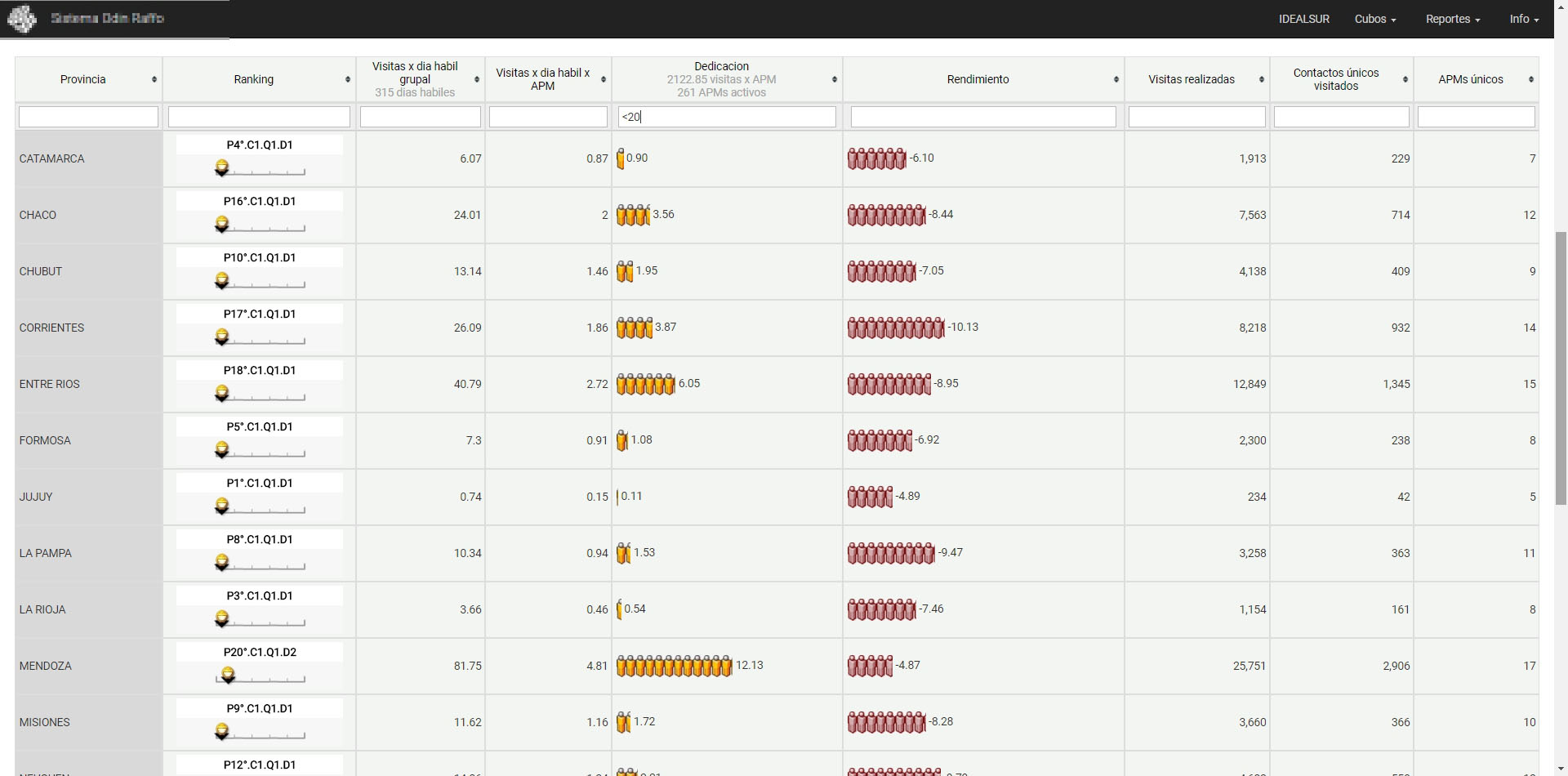This screenshot has height=776, width=1568.
Task: Sort by the Dedicacion column header
Action: point(727,79)
